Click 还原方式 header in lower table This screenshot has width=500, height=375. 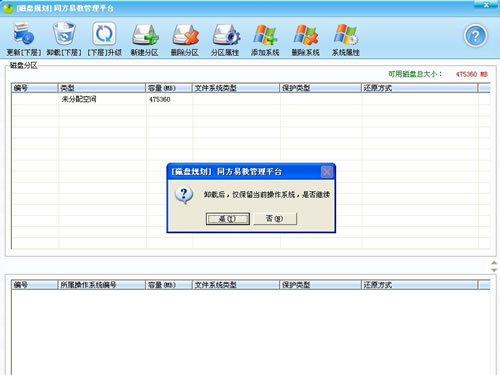420,285
